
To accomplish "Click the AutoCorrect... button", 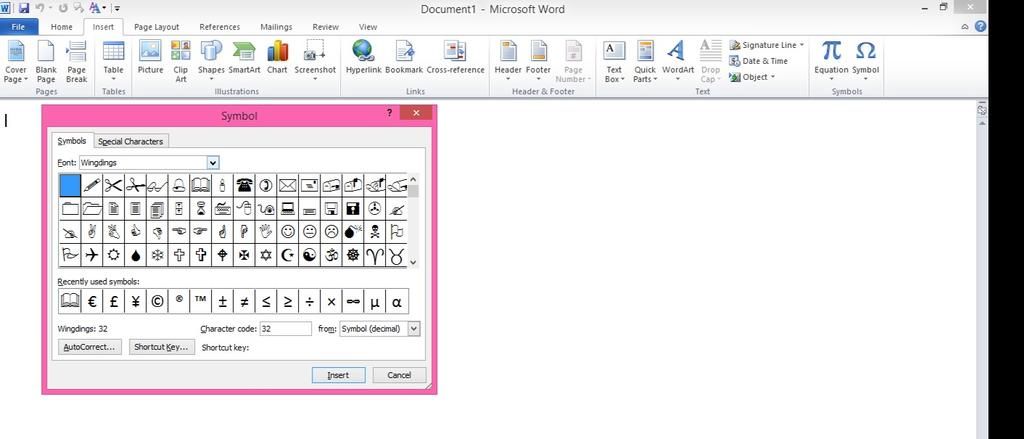I will click(90, 347).
